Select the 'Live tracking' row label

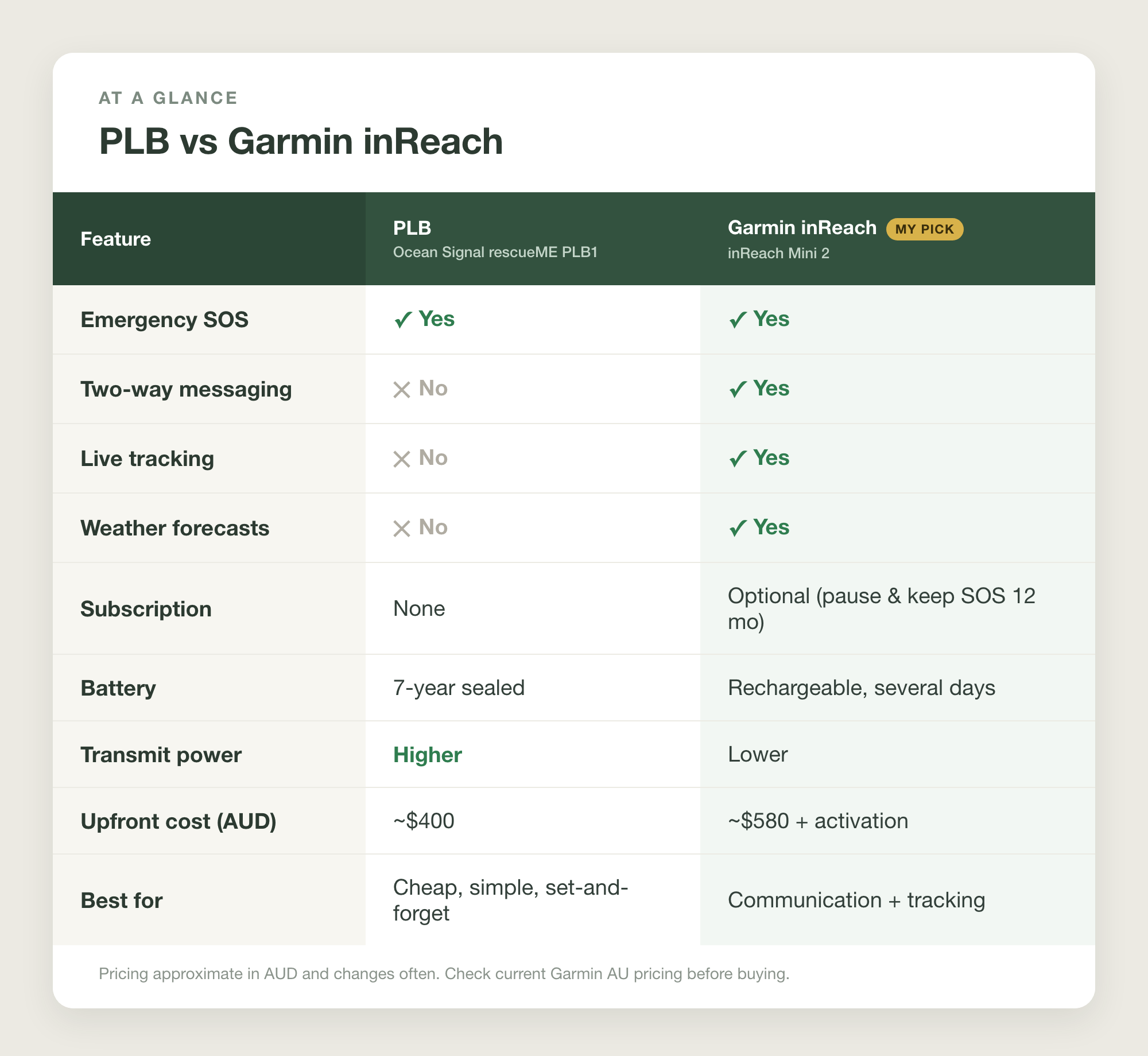(147, 459)
